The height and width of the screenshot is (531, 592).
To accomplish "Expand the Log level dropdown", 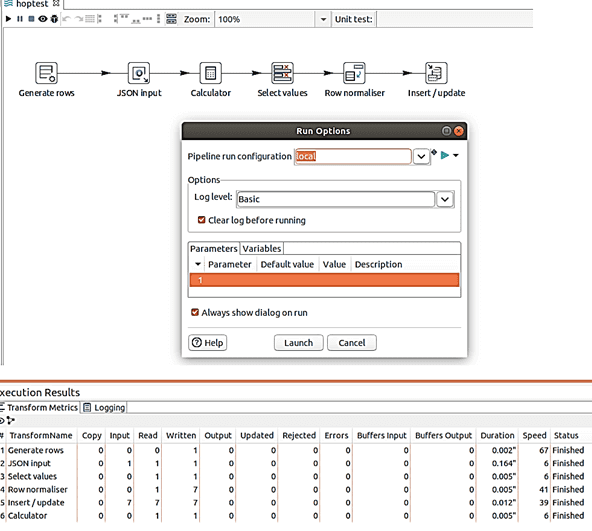I will 445,199.
